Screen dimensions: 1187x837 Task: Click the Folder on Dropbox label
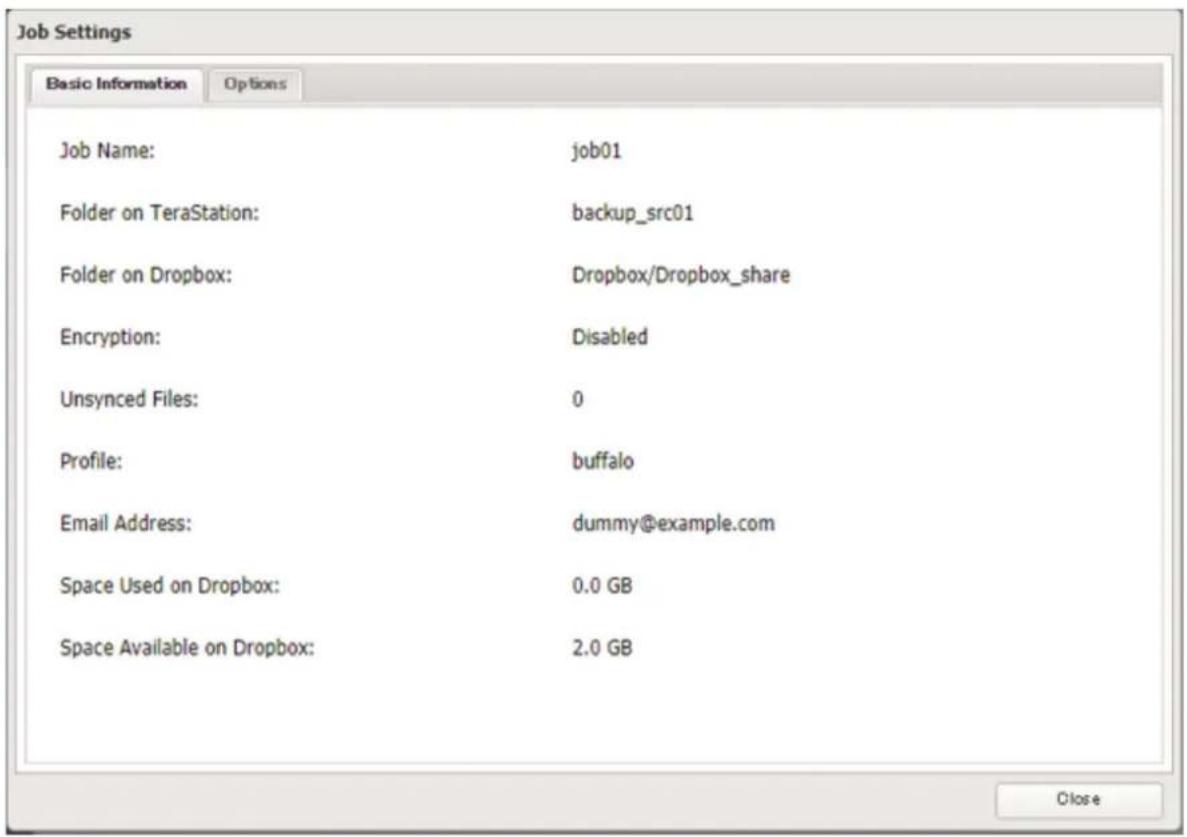(145, 275)
